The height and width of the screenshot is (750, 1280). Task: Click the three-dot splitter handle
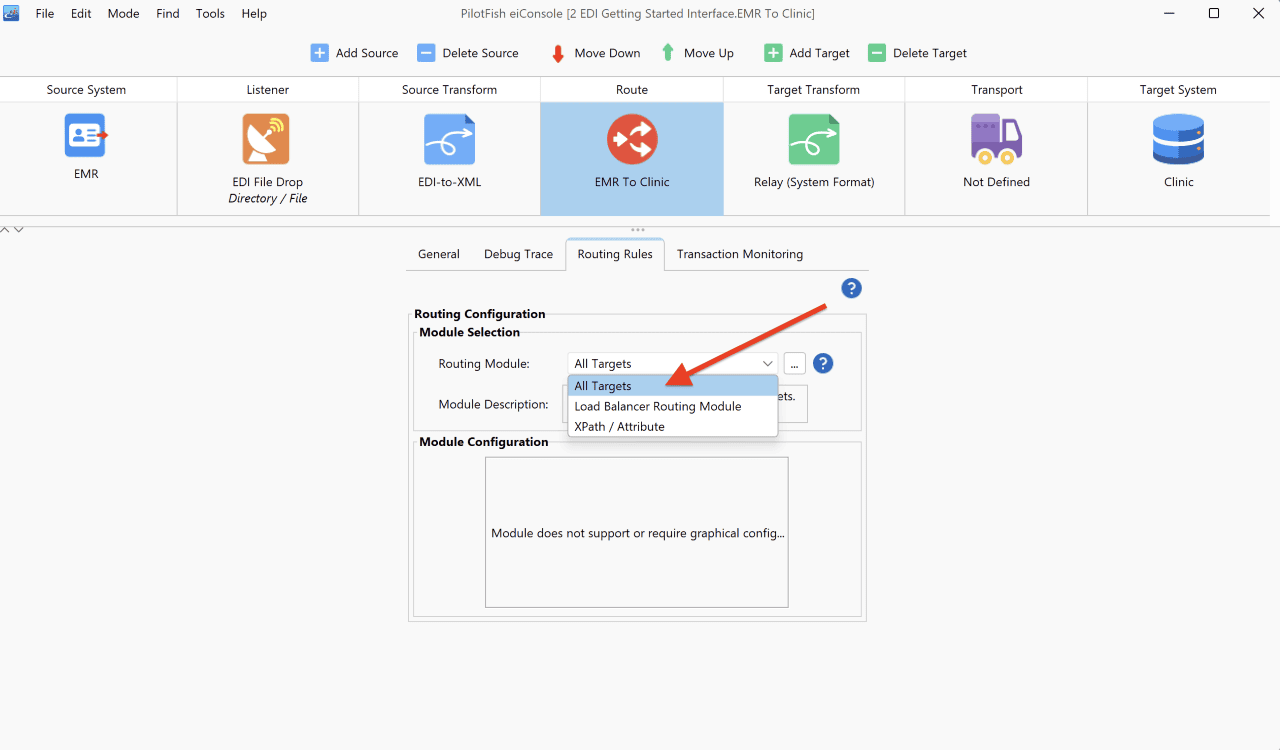pos(638,230)
